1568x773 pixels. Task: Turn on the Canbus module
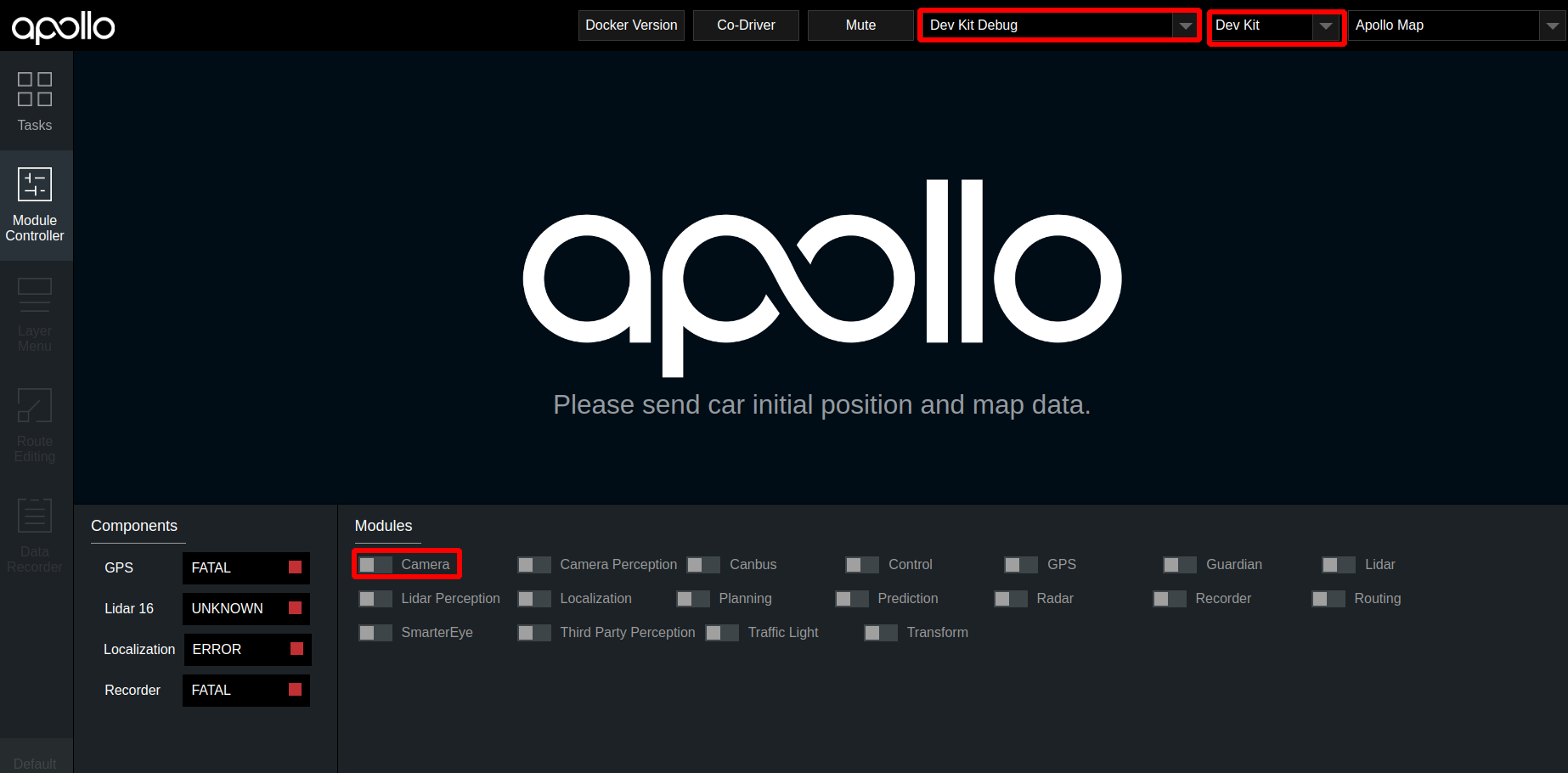(703, 565)
